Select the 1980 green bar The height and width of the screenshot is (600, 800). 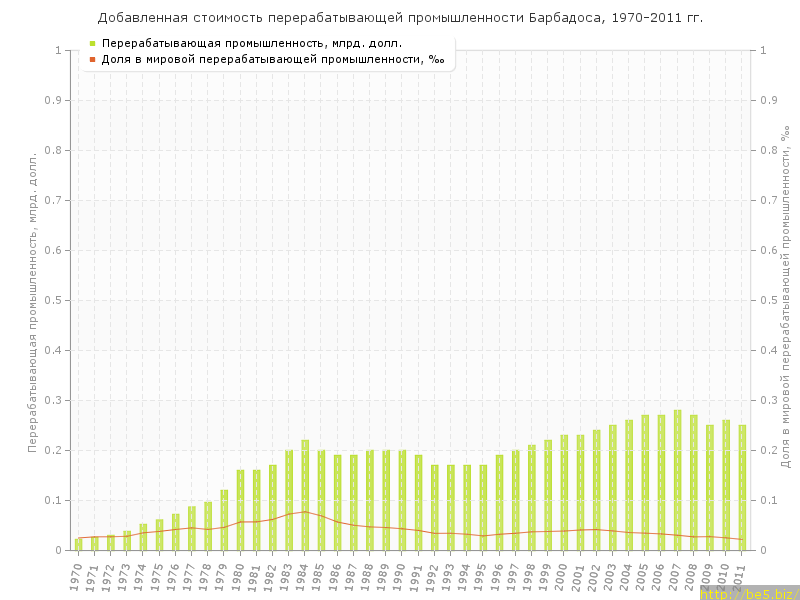tap(240, 510)
